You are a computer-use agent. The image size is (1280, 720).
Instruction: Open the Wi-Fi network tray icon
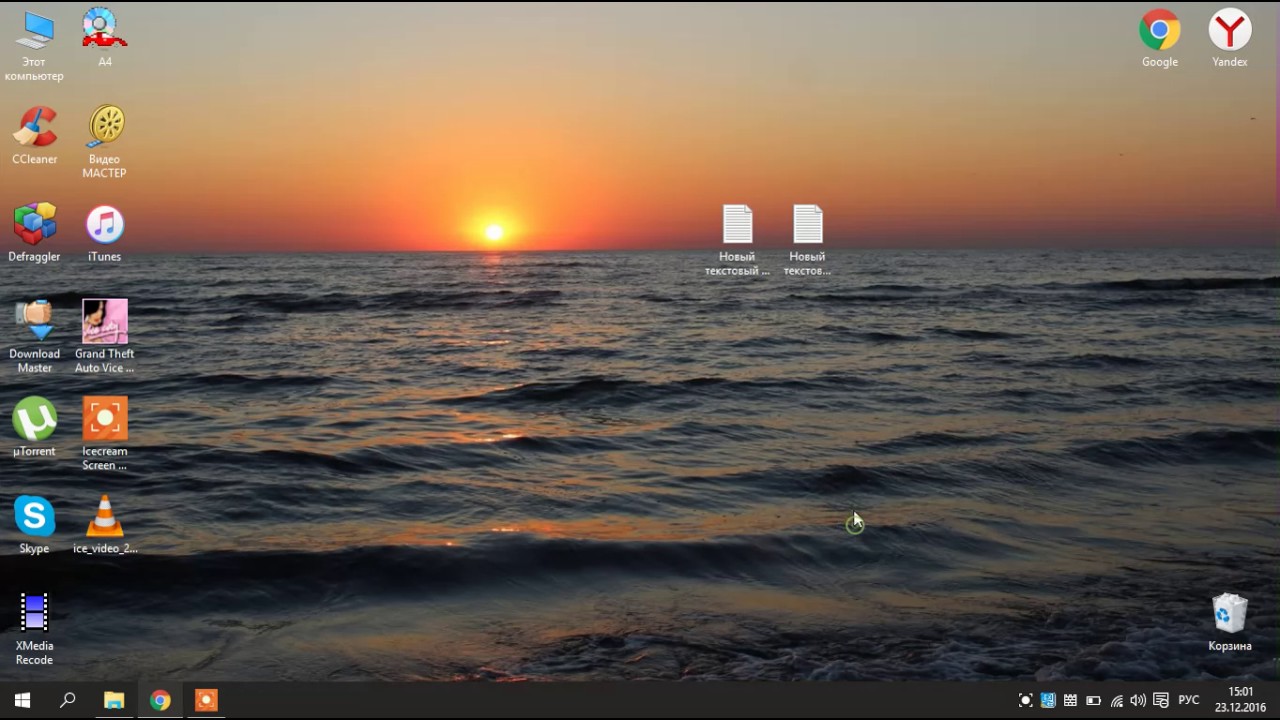tap(1116, 701)
